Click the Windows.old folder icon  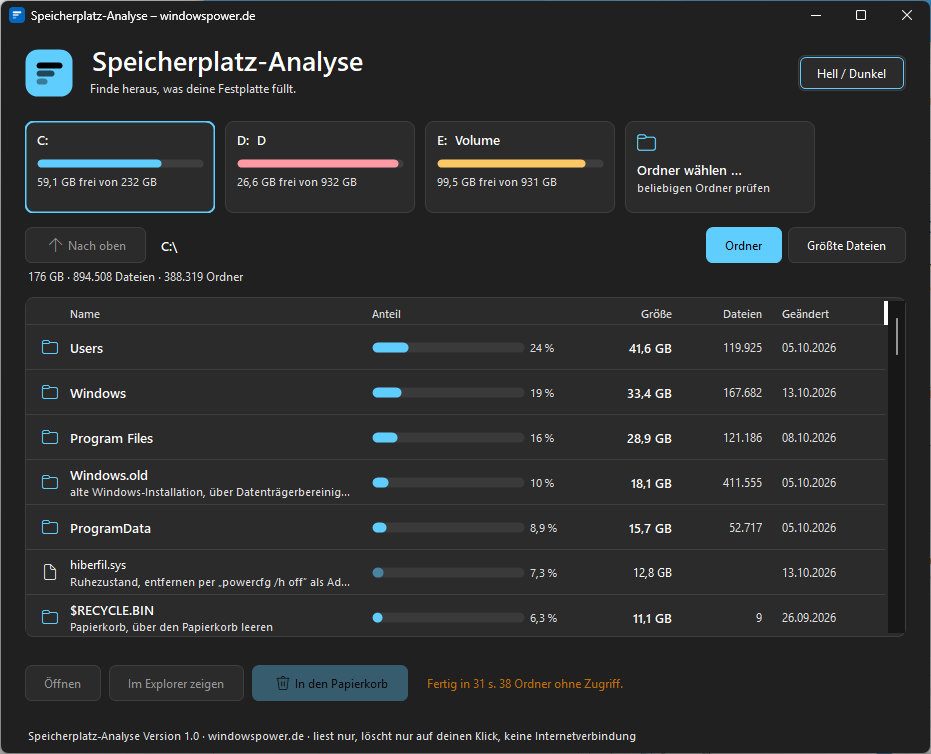(x=50, y=482)
